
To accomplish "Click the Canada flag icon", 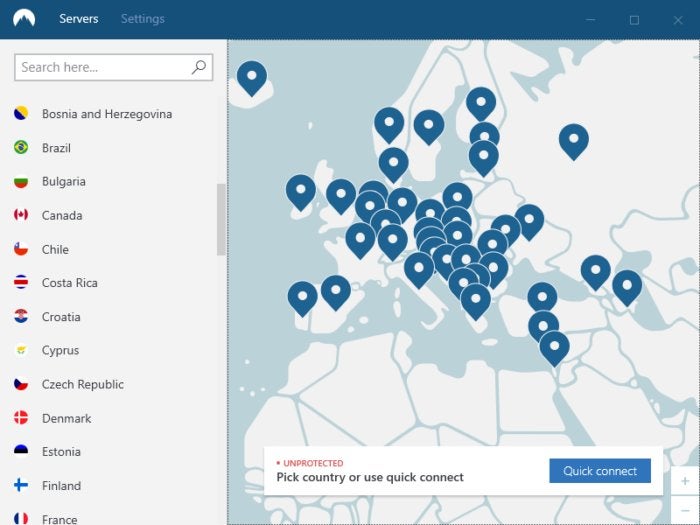I will click(21, 215).
